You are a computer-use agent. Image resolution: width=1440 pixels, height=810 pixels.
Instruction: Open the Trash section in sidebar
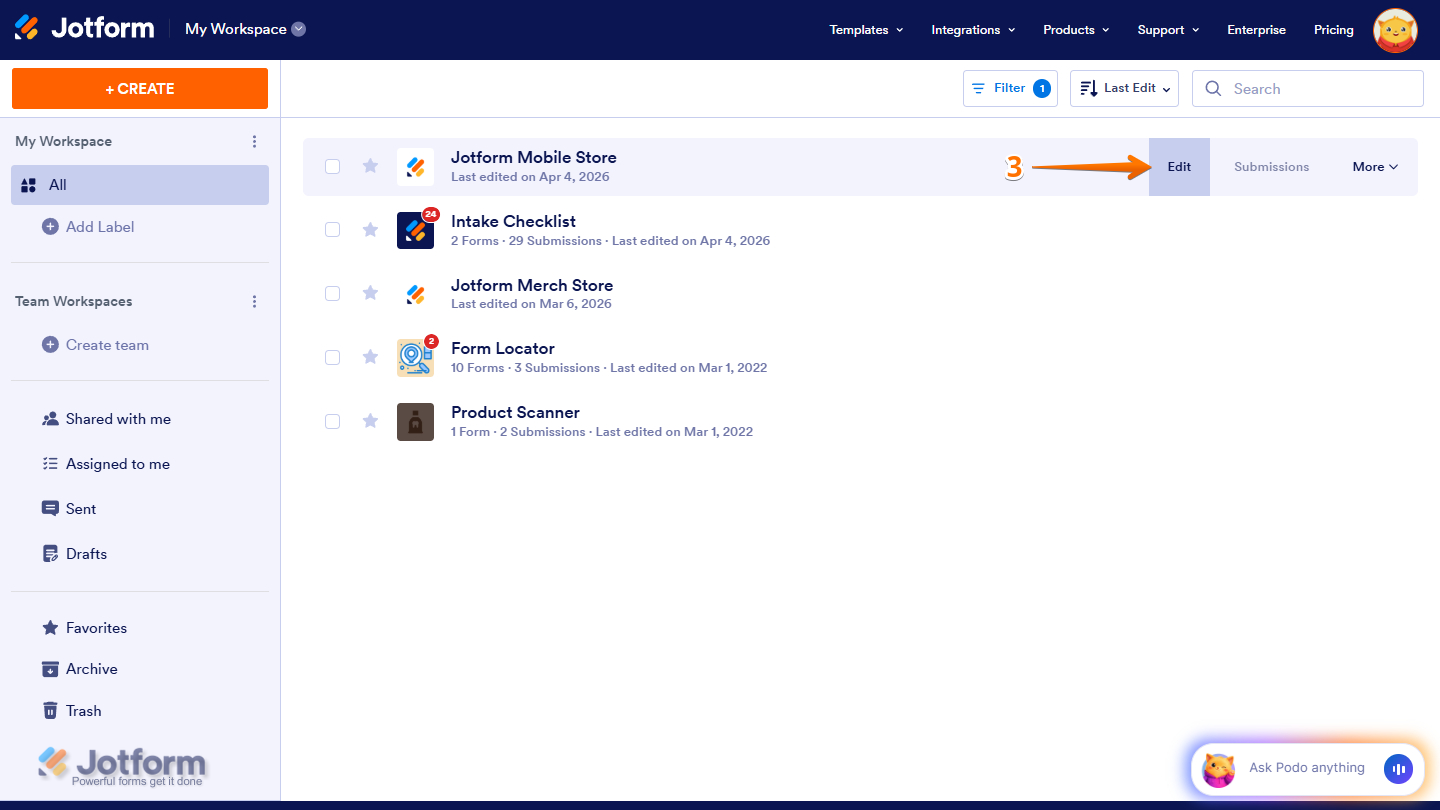[82, 710]
